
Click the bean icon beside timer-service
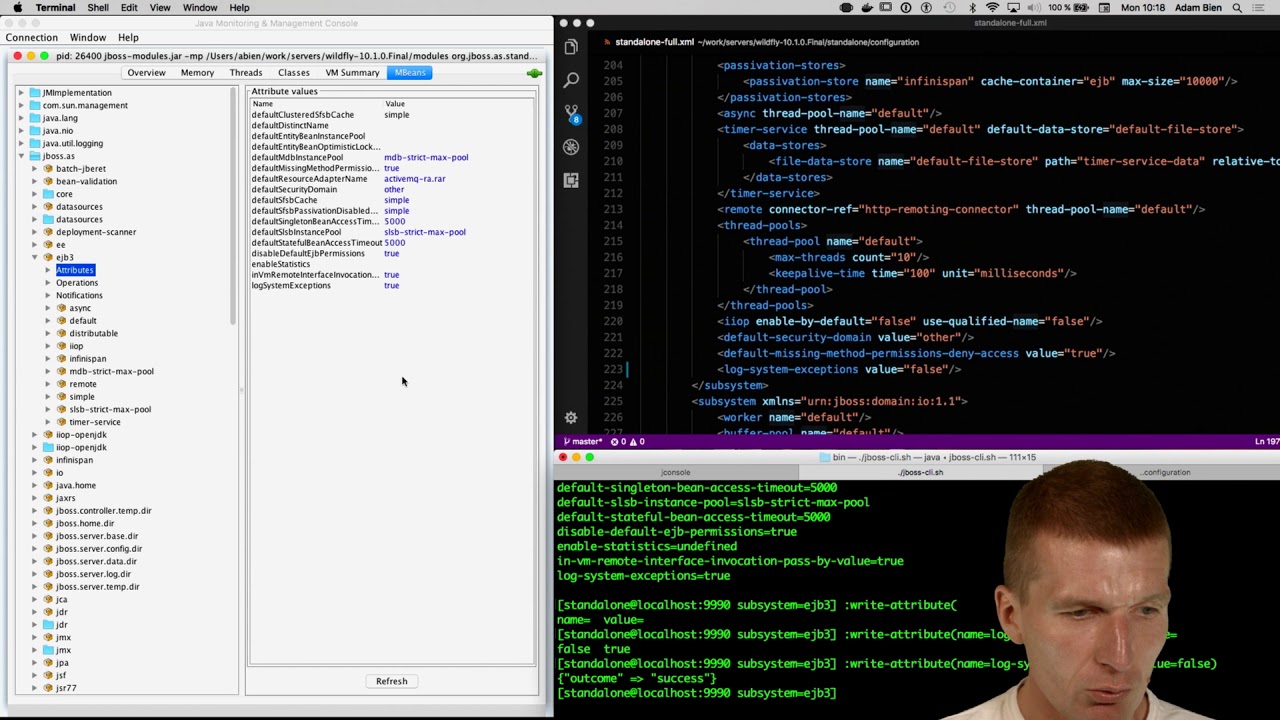tap(61, 422)
